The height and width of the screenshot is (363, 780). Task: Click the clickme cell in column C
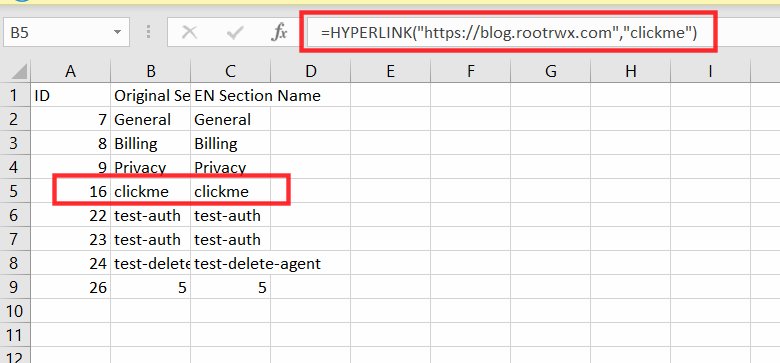[x=230, y=191]
